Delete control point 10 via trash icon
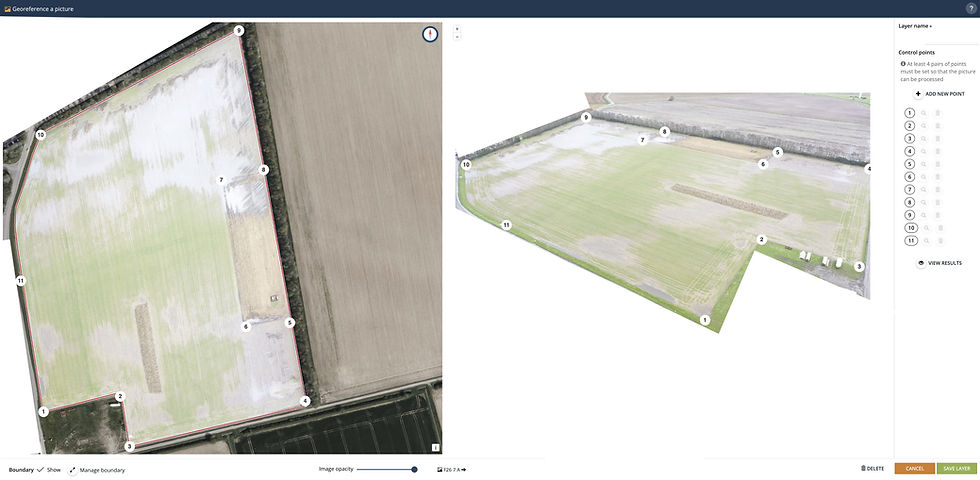 pyautogui.click(x=941, y=228)
